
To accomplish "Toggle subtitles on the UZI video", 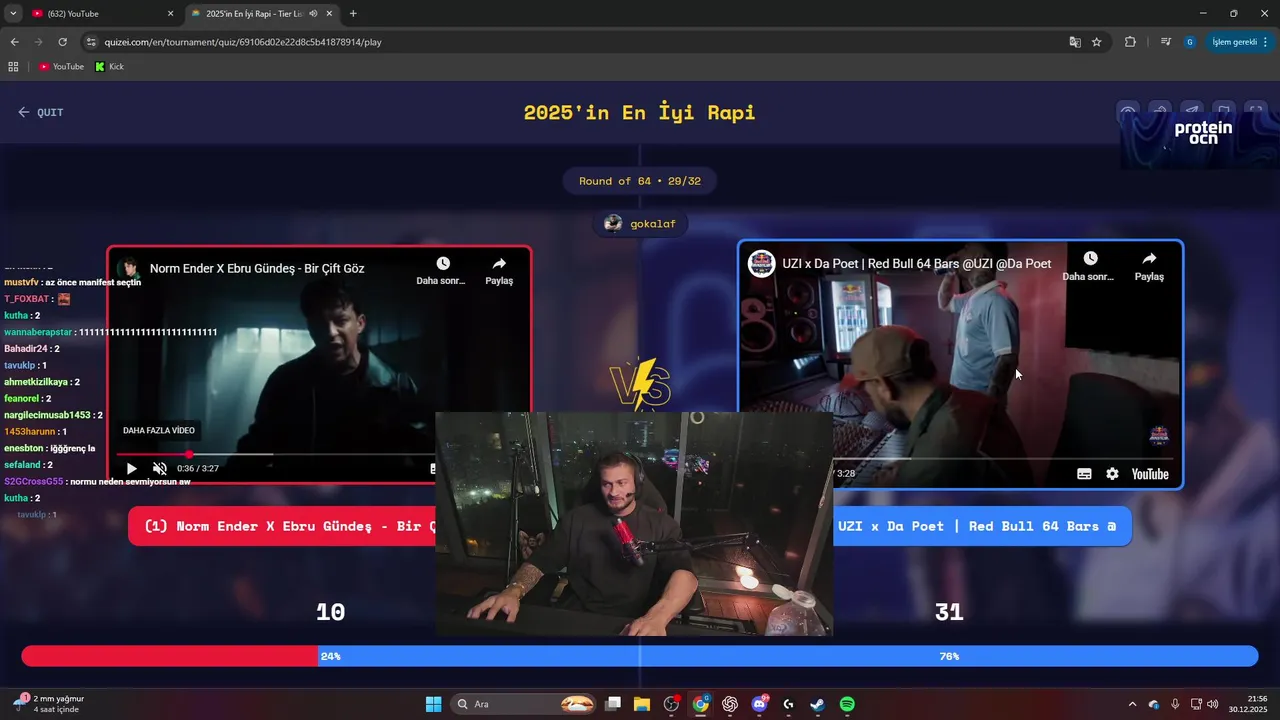I will 1084,474.
